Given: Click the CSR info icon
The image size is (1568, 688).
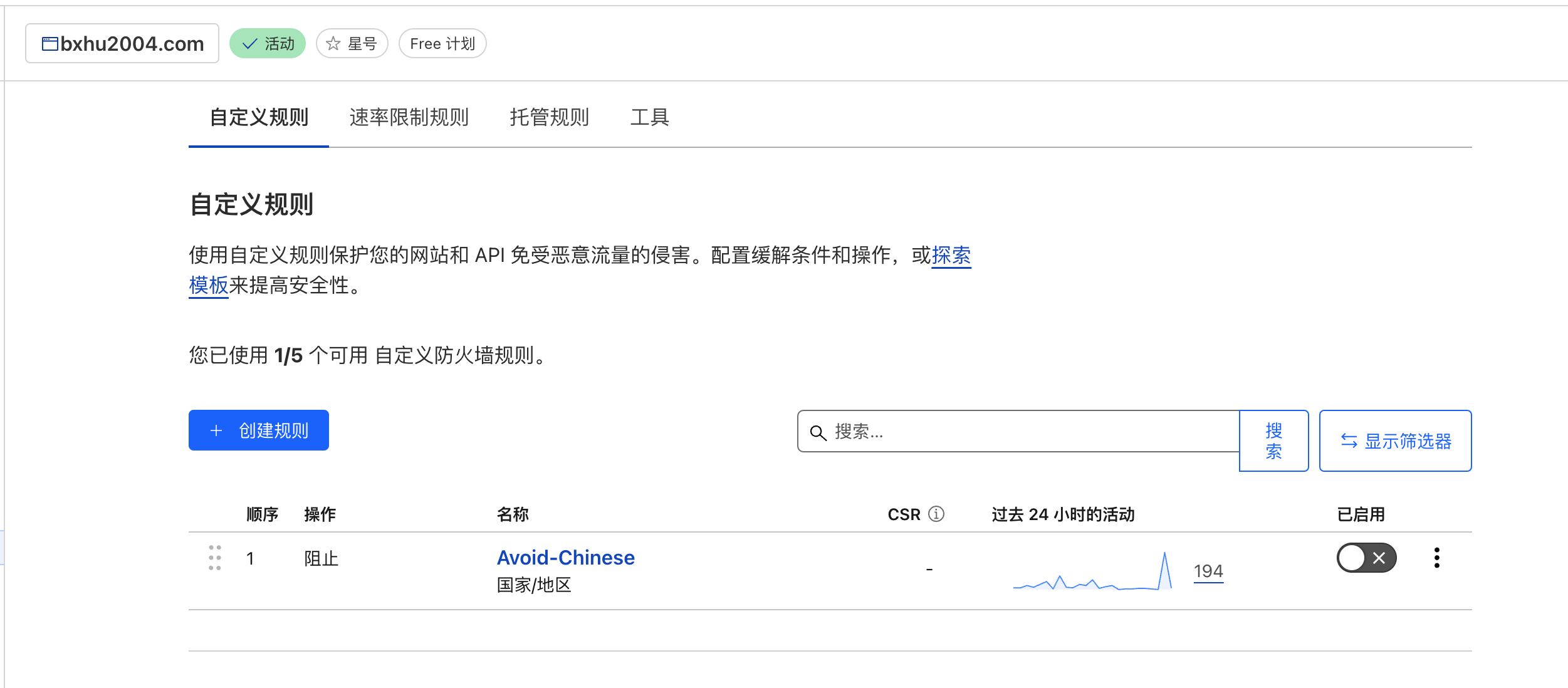Looking at the screenshot, I should coord(936,514).
